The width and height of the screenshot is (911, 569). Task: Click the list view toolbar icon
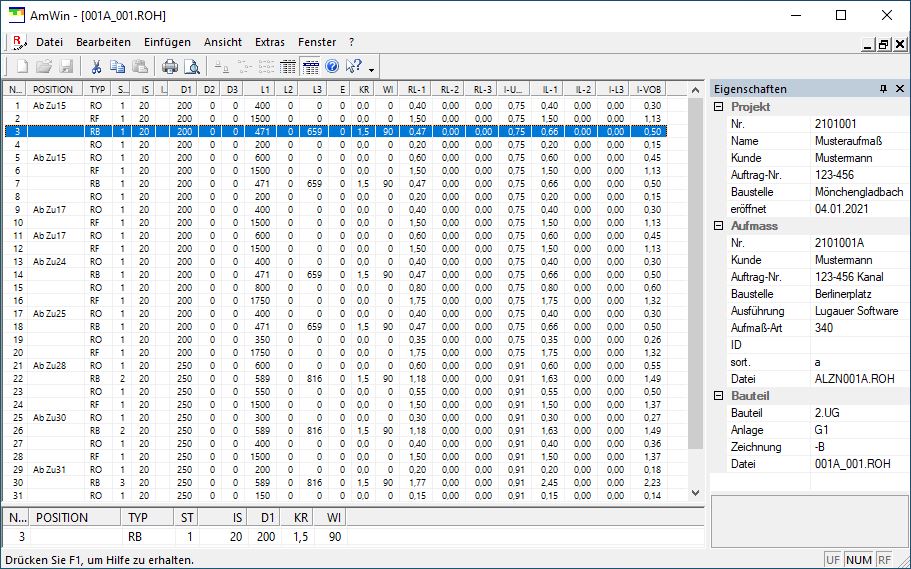click(266, 66)
